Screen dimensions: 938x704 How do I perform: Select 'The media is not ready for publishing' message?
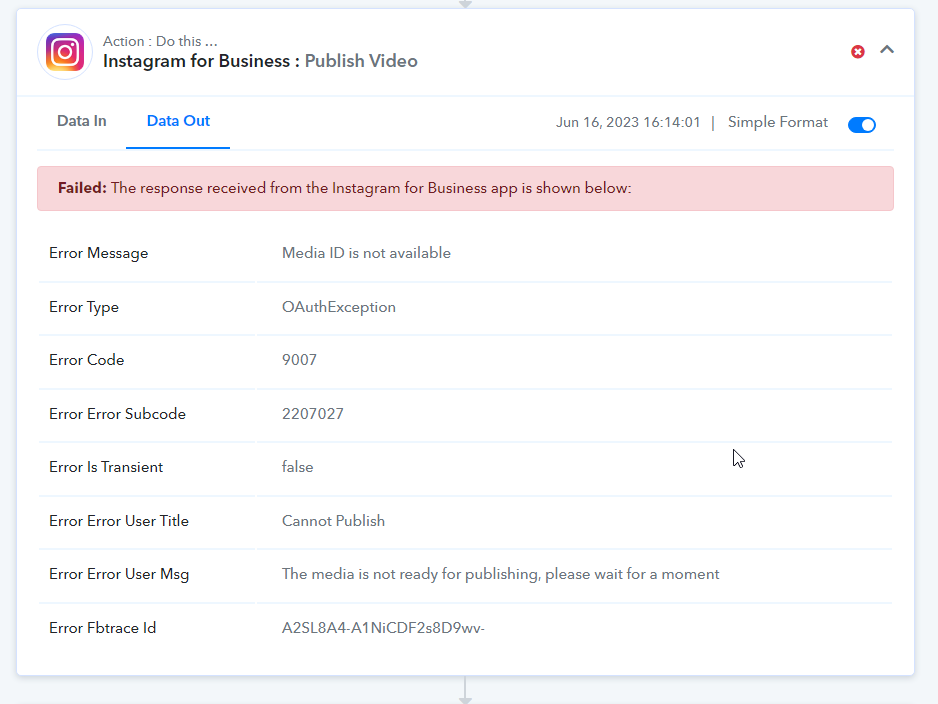tap(501, 574)
